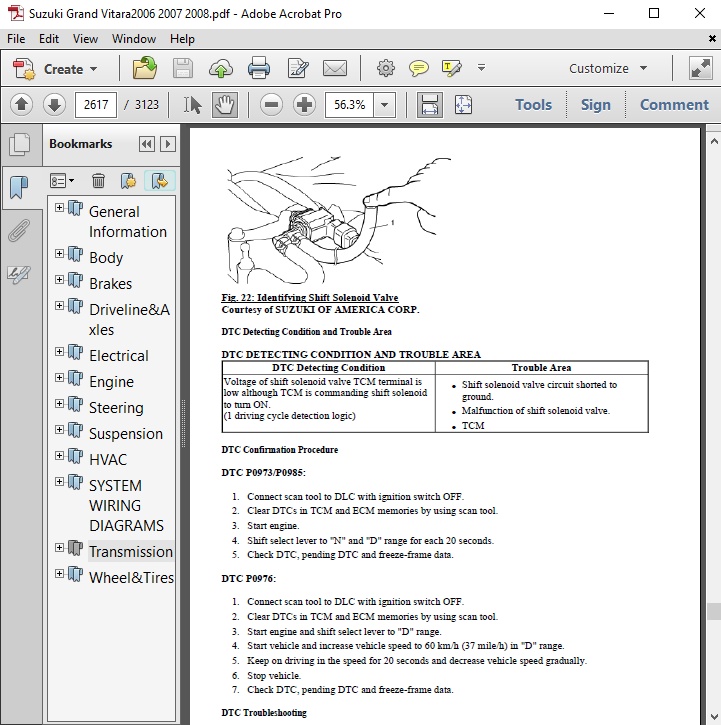Open the bookmark options menu dropdown
Image resolution: width=721 pixels, height=725 pixels.
pos(62,181)
